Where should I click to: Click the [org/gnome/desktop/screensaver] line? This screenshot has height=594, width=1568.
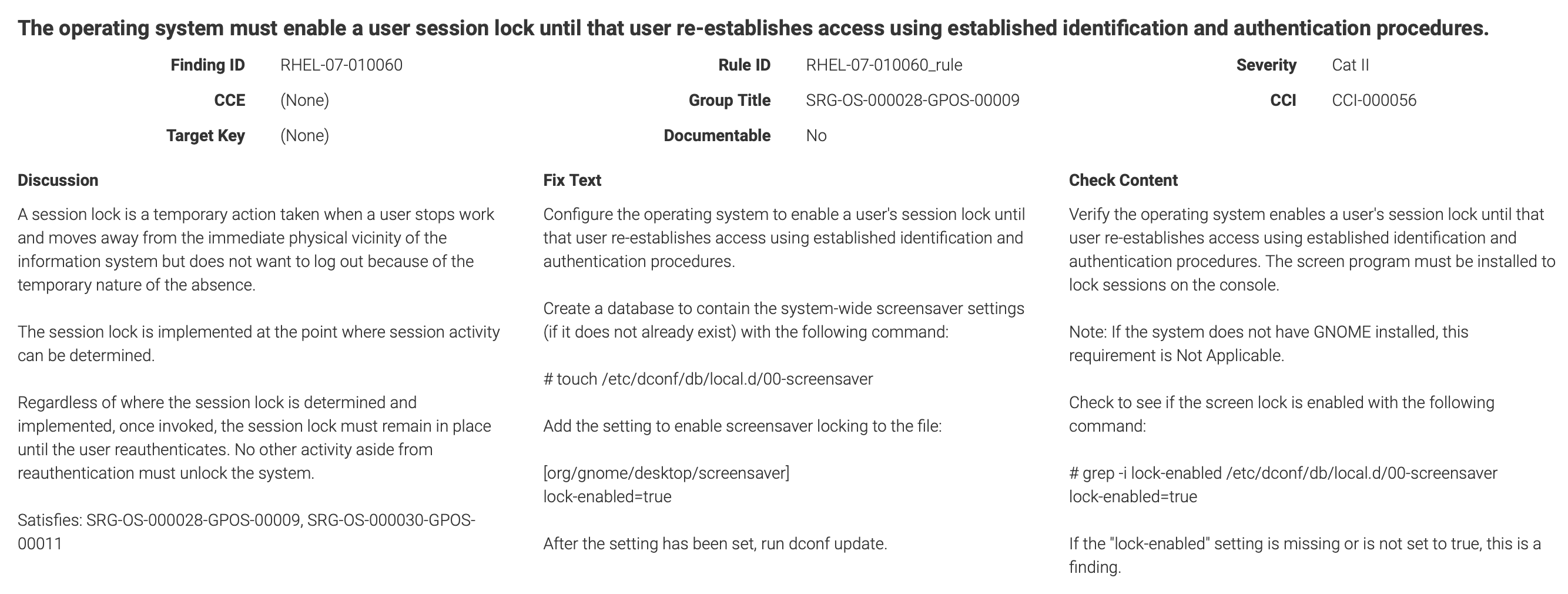click(666, 473)
